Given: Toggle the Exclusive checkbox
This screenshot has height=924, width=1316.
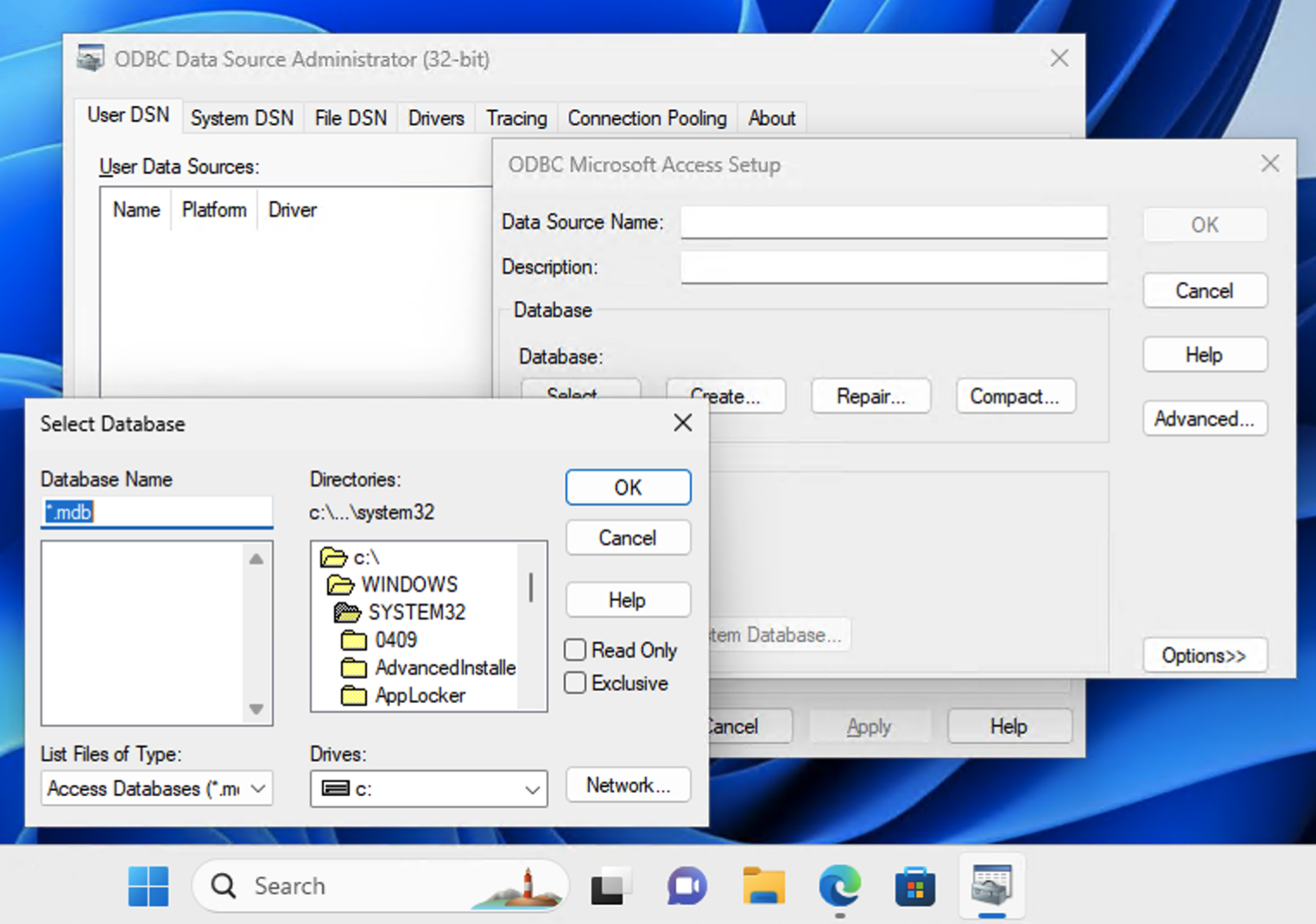Looking at the screenshot, I should tap(575, 683).
